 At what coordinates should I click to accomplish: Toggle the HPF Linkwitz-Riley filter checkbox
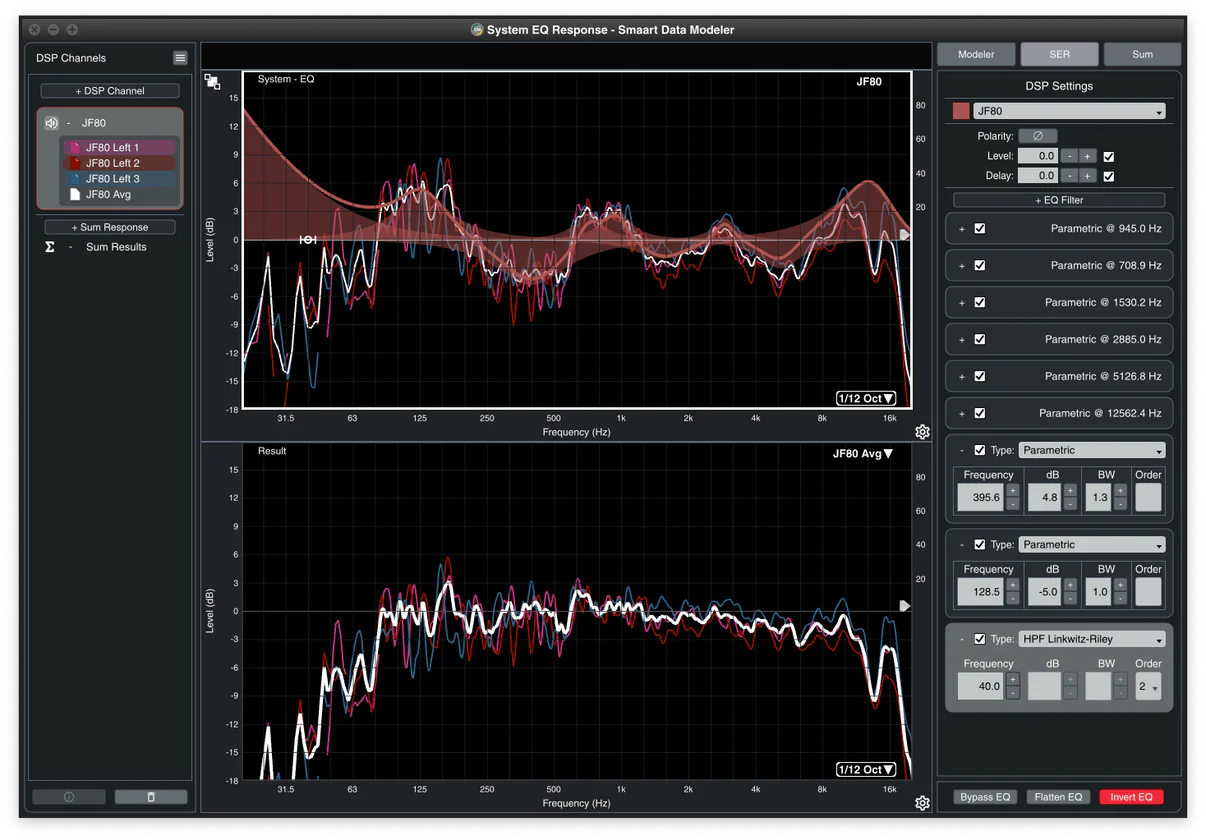coord(980,639)
